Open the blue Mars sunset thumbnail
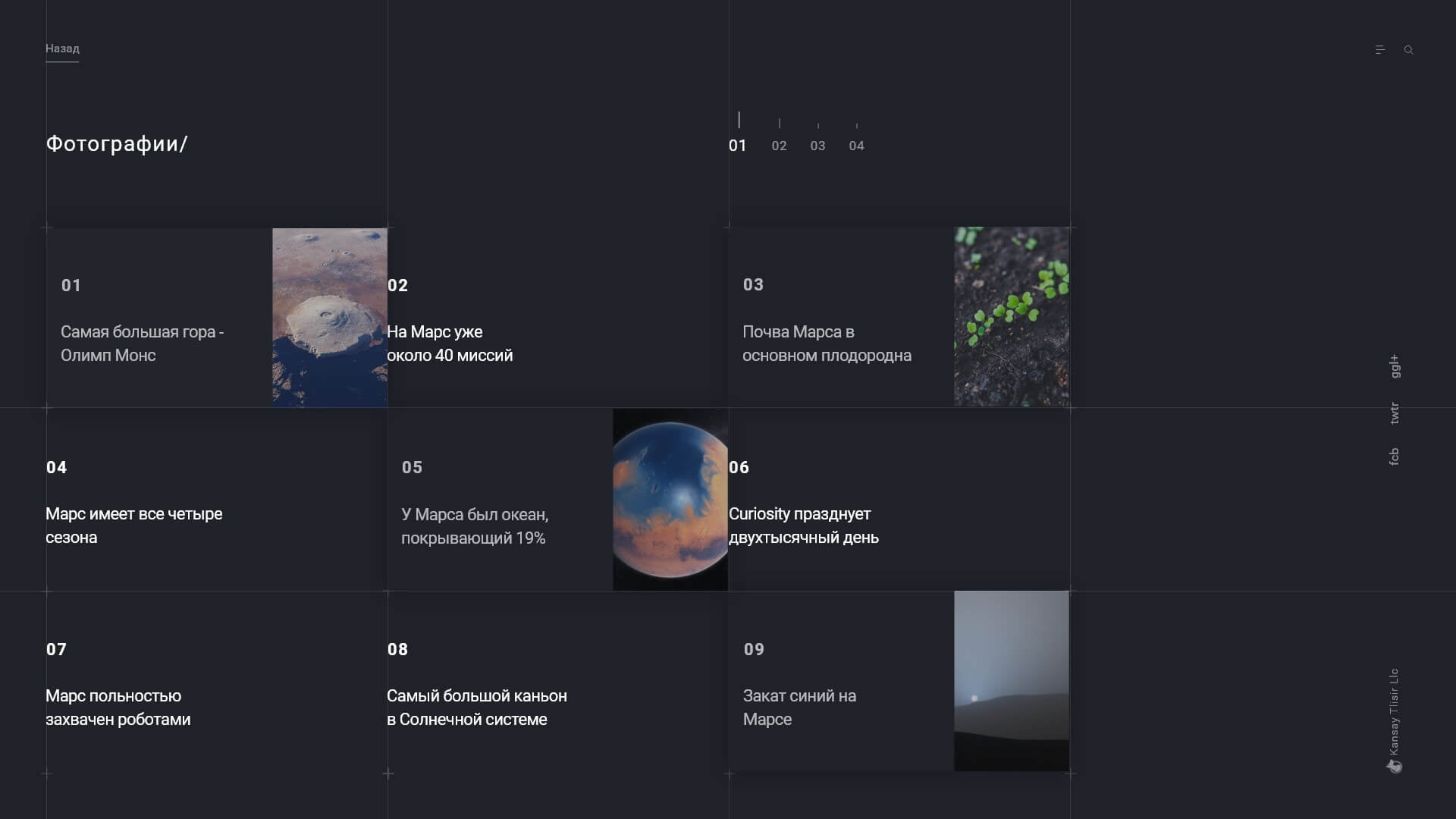Image resolution: width=1456 pixels, height=819 pixels. 1012,681
